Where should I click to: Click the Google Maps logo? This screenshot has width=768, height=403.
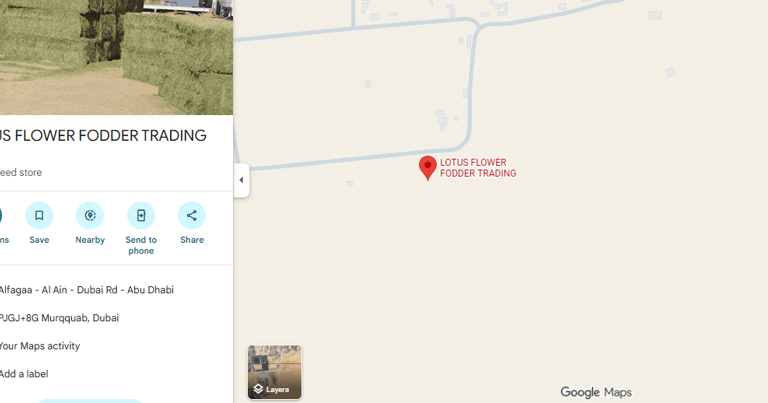596,392
